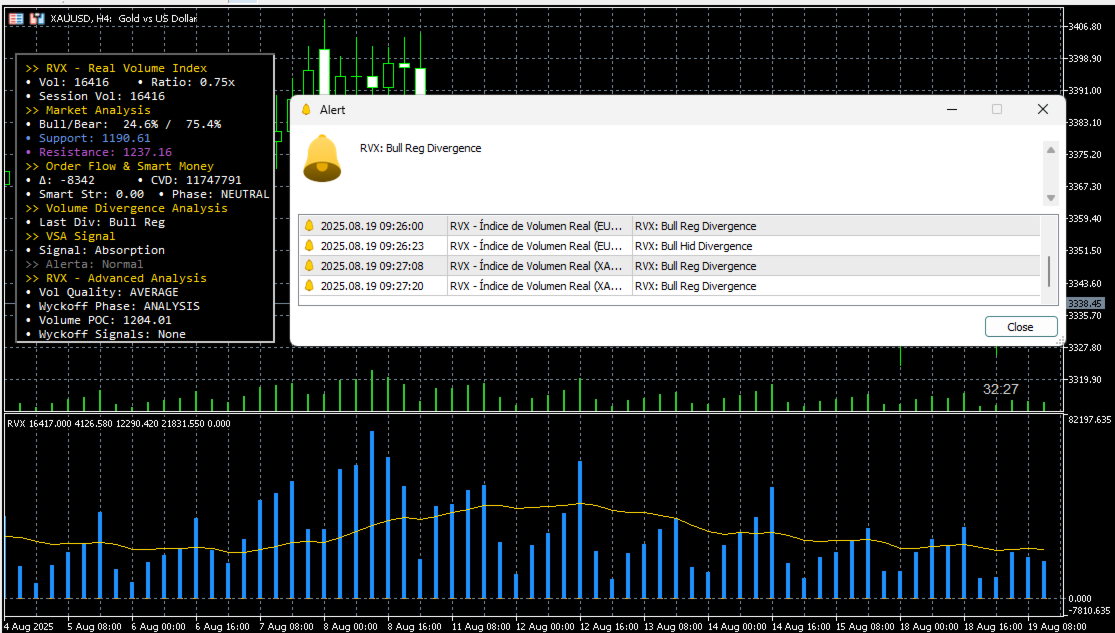Minimize the Alert dialog window
1115x633 pixels.
point(951,109)
